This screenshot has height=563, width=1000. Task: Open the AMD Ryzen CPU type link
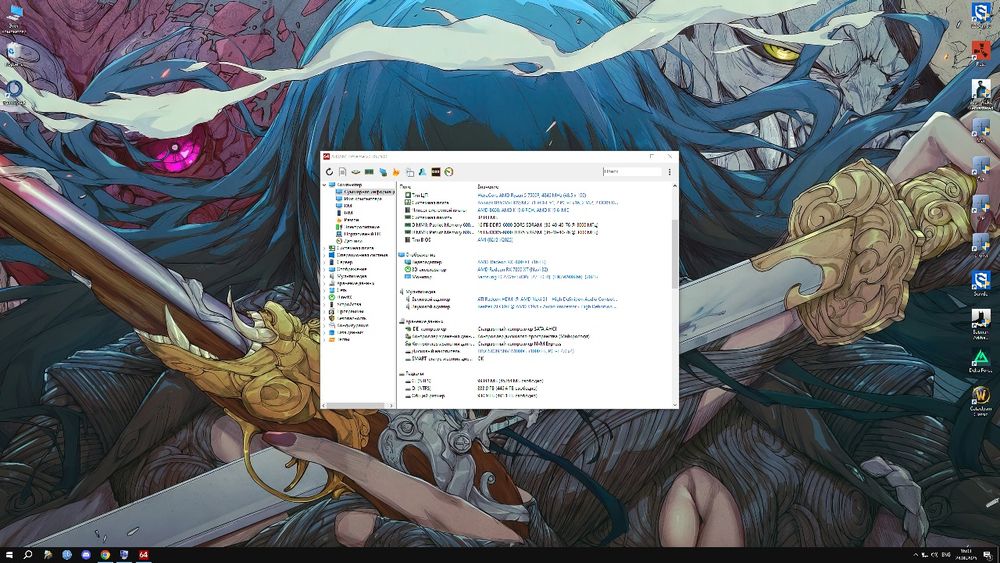(x=531, y=195)
